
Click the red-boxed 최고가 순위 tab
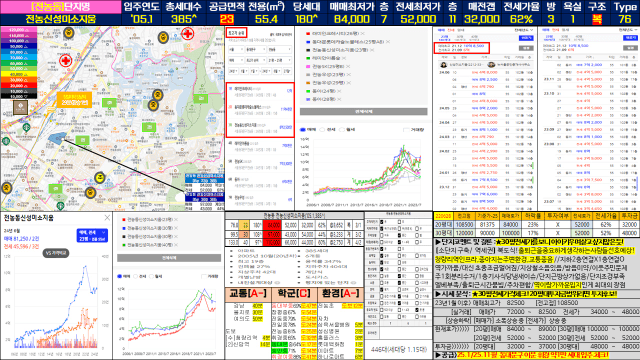[236, 33]
